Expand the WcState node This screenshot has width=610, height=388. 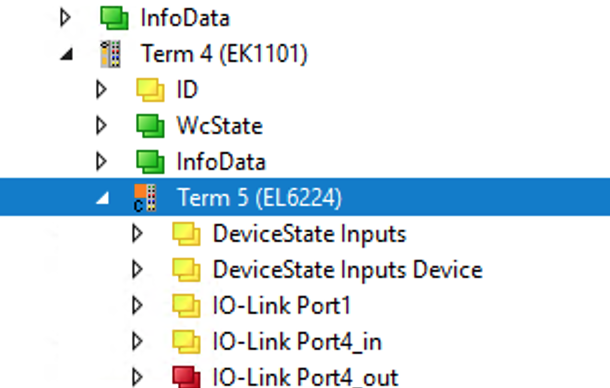(101, 125)
